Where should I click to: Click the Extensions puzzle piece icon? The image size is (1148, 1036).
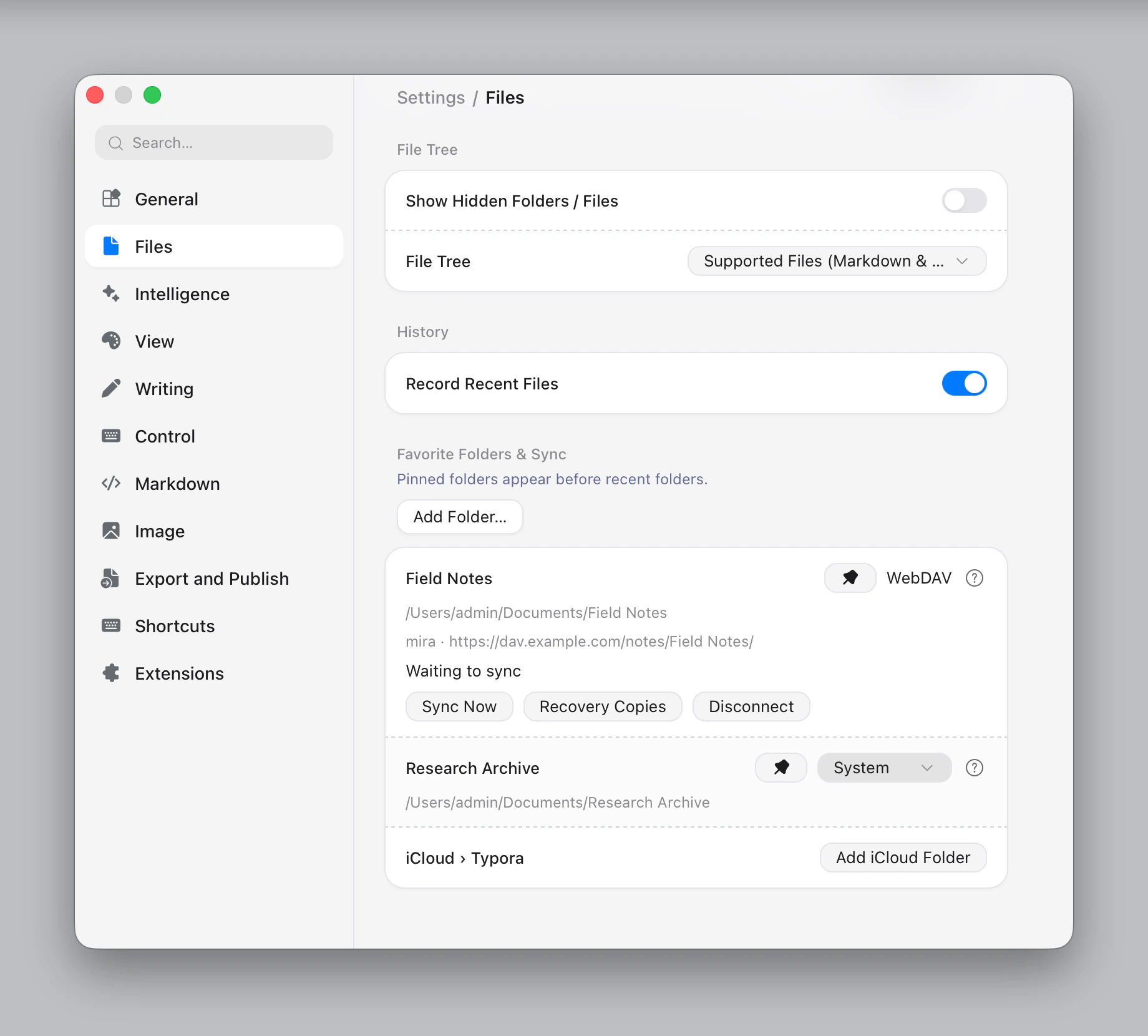coord(111,673)
